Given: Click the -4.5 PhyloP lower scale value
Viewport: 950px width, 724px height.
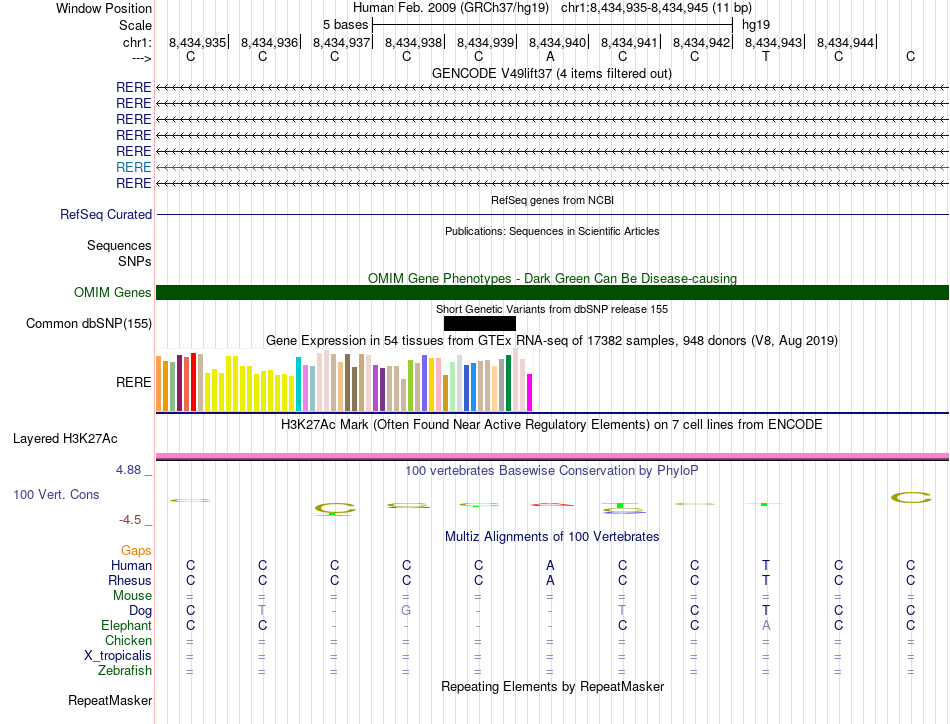Looking at the screenshot, I should [130, 520].
